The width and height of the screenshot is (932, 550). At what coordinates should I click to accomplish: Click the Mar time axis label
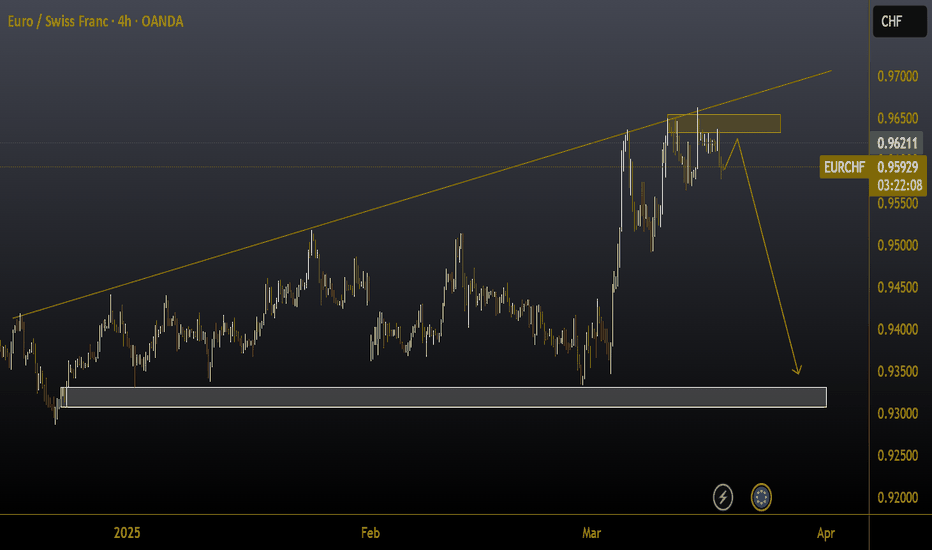point(591,533)
